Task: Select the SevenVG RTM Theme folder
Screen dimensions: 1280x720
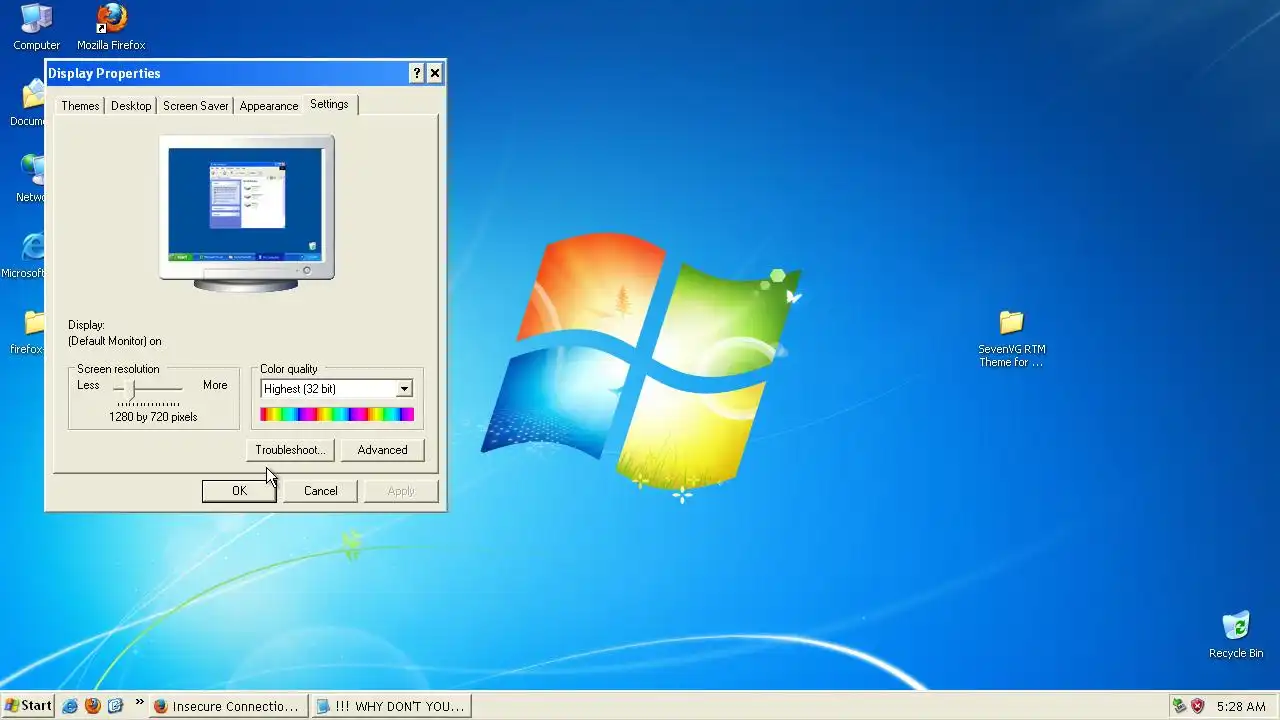Action: pos(1011,338)
